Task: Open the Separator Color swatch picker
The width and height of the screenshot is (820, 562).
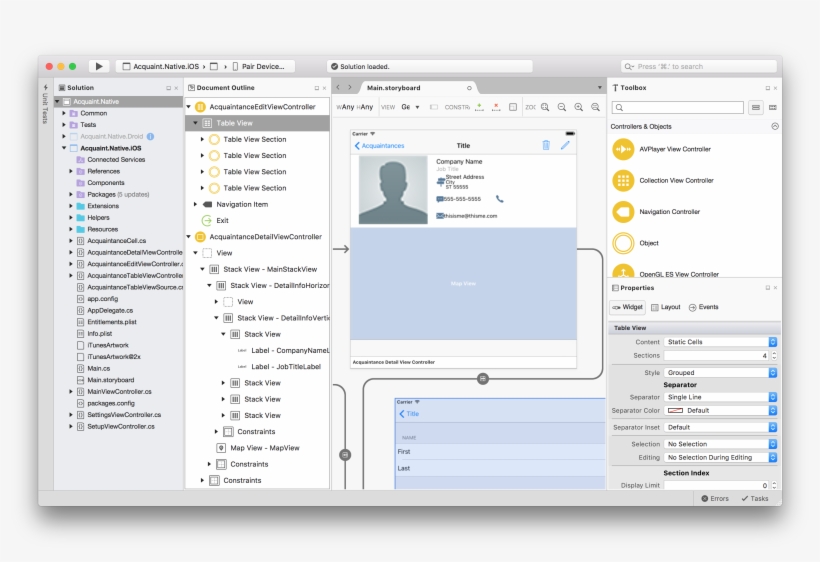Action: click(x=720, y=411)
